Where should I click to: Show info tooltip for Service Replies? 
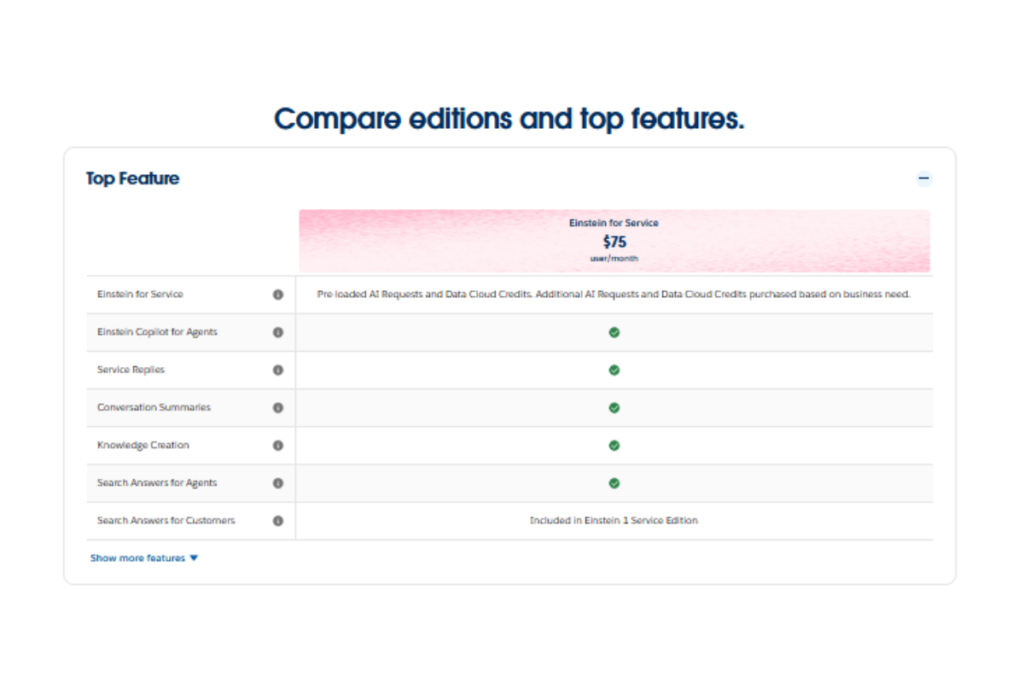[x=278, y=370]
